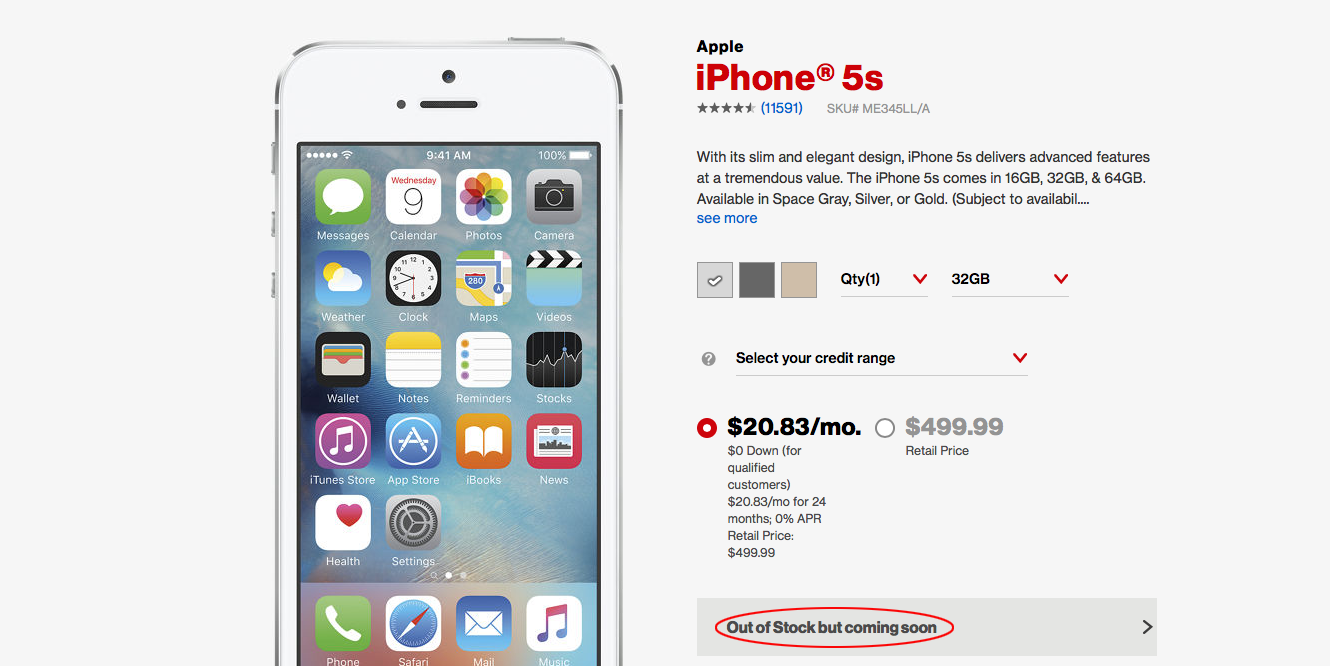The width and height of the screenshot is (1330, 666).
Task: Click the Settings gear icon on phone
Action: point(413,523)
